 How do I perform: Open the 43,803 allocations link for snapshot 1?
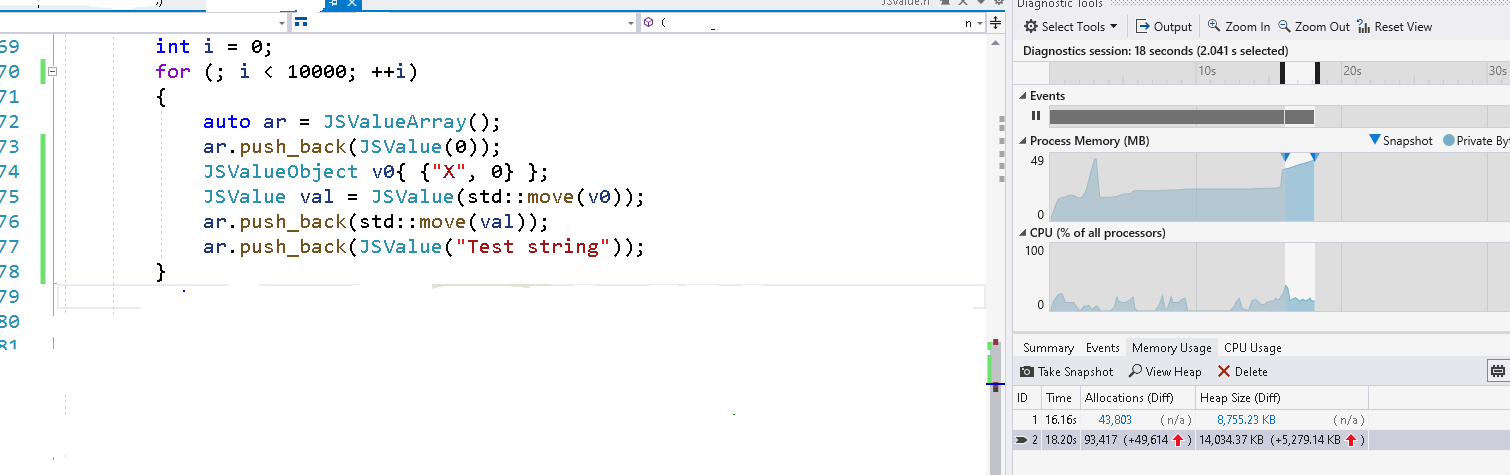tap(1115, 420)
